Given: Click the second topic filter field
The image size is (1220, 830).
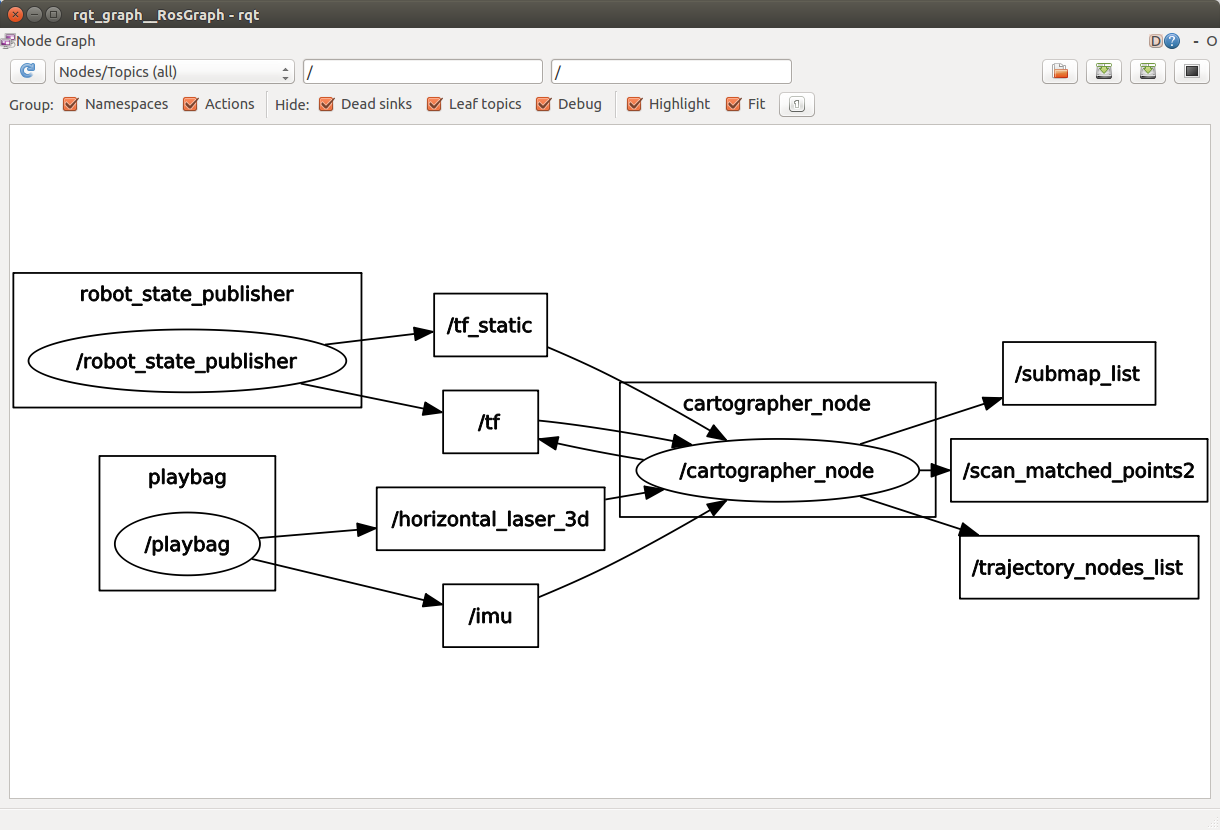Looking at the screenshot, I should [x=671, y=72].
